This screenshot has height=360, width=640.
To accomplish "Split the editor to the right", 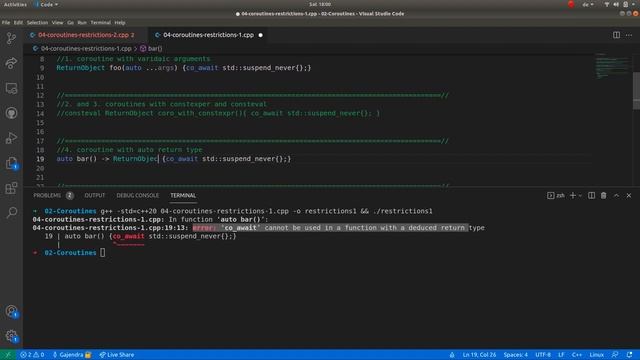I will [616, 35].
